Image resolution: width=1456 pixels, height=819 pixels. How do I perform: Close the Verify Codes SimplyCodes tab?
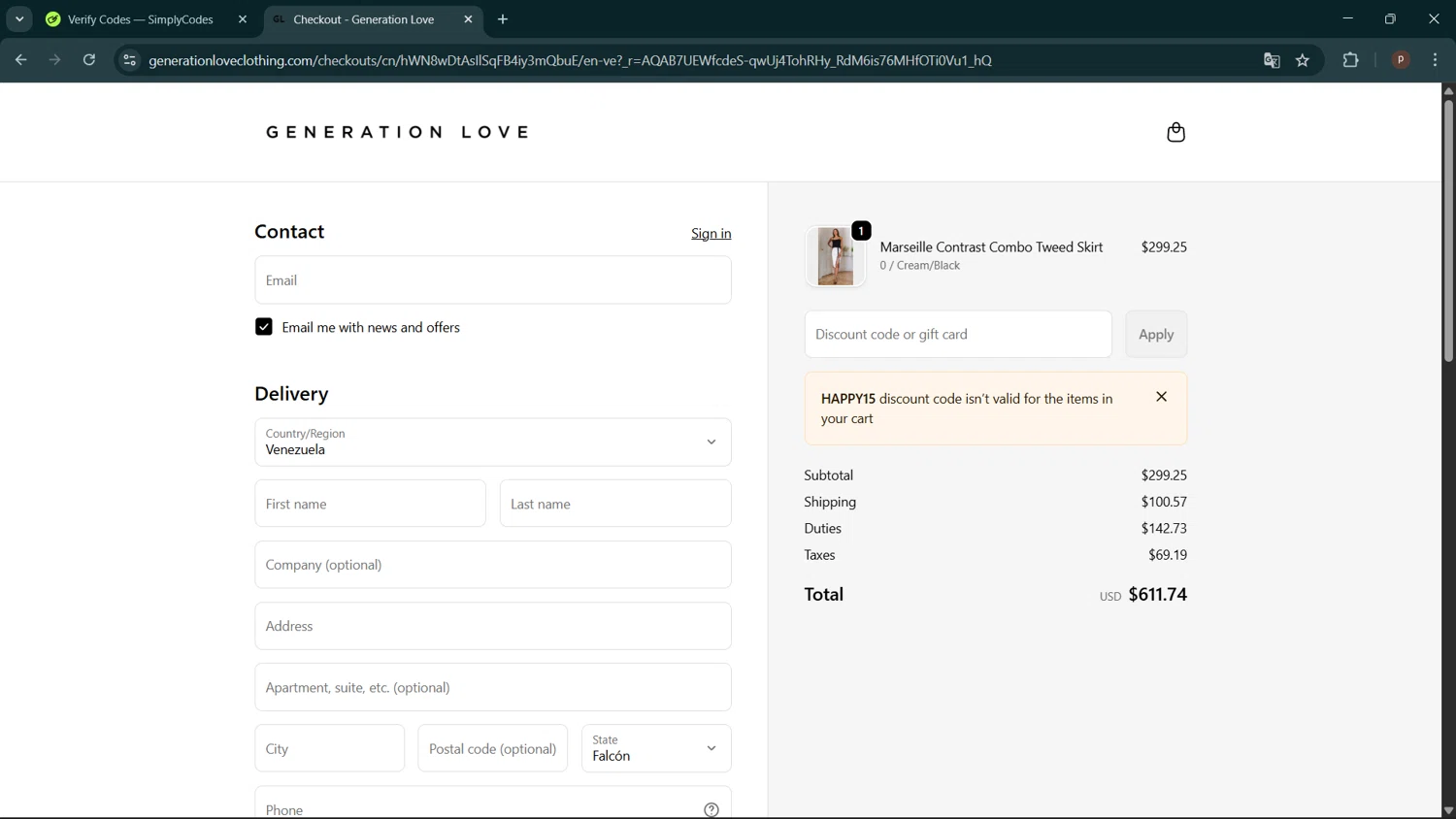[243, 19]
